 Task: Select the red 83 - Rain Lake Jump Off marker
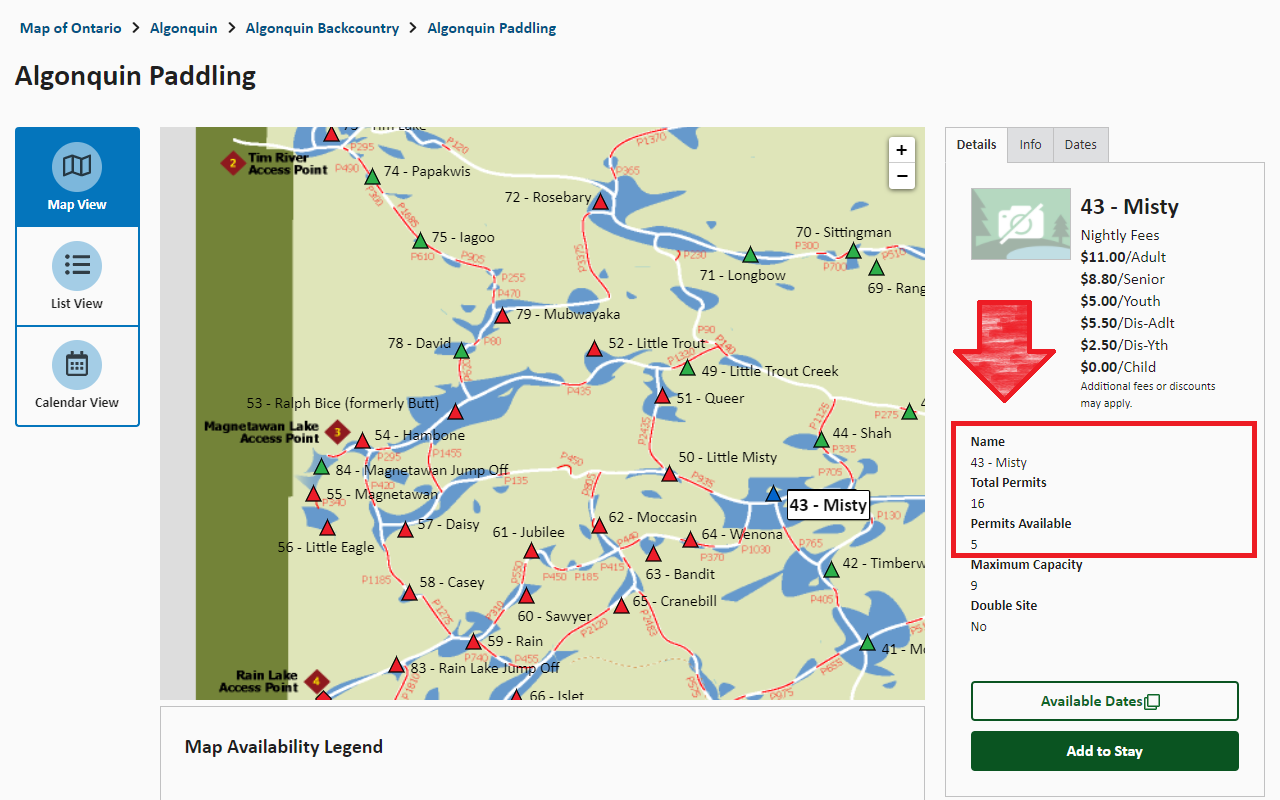click(396, 665)
